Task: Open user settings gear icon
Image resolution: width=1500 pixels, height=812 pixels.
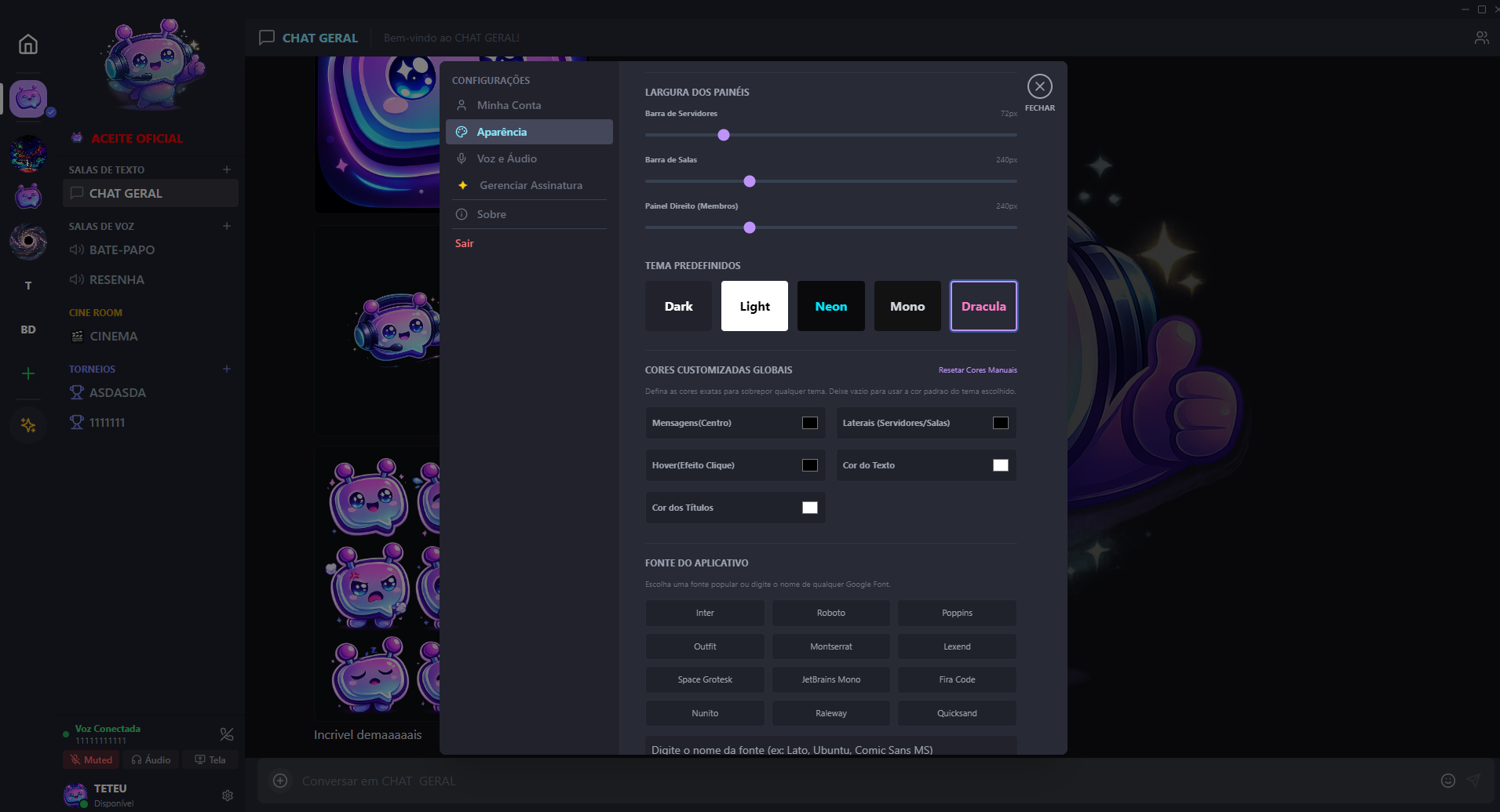Action: (228, 796)
